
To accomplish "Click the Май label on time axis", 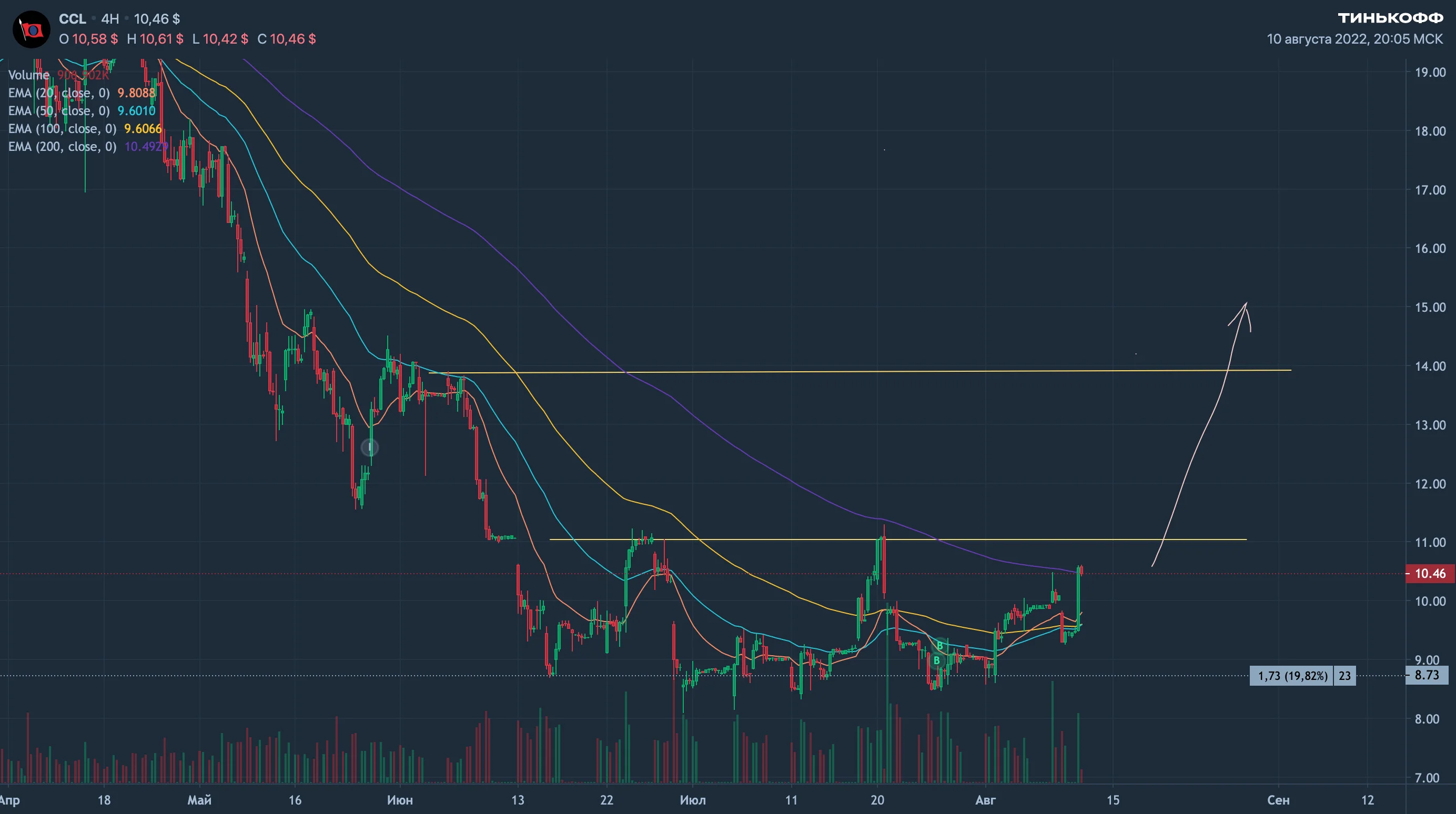I will [x=199, y=800].
